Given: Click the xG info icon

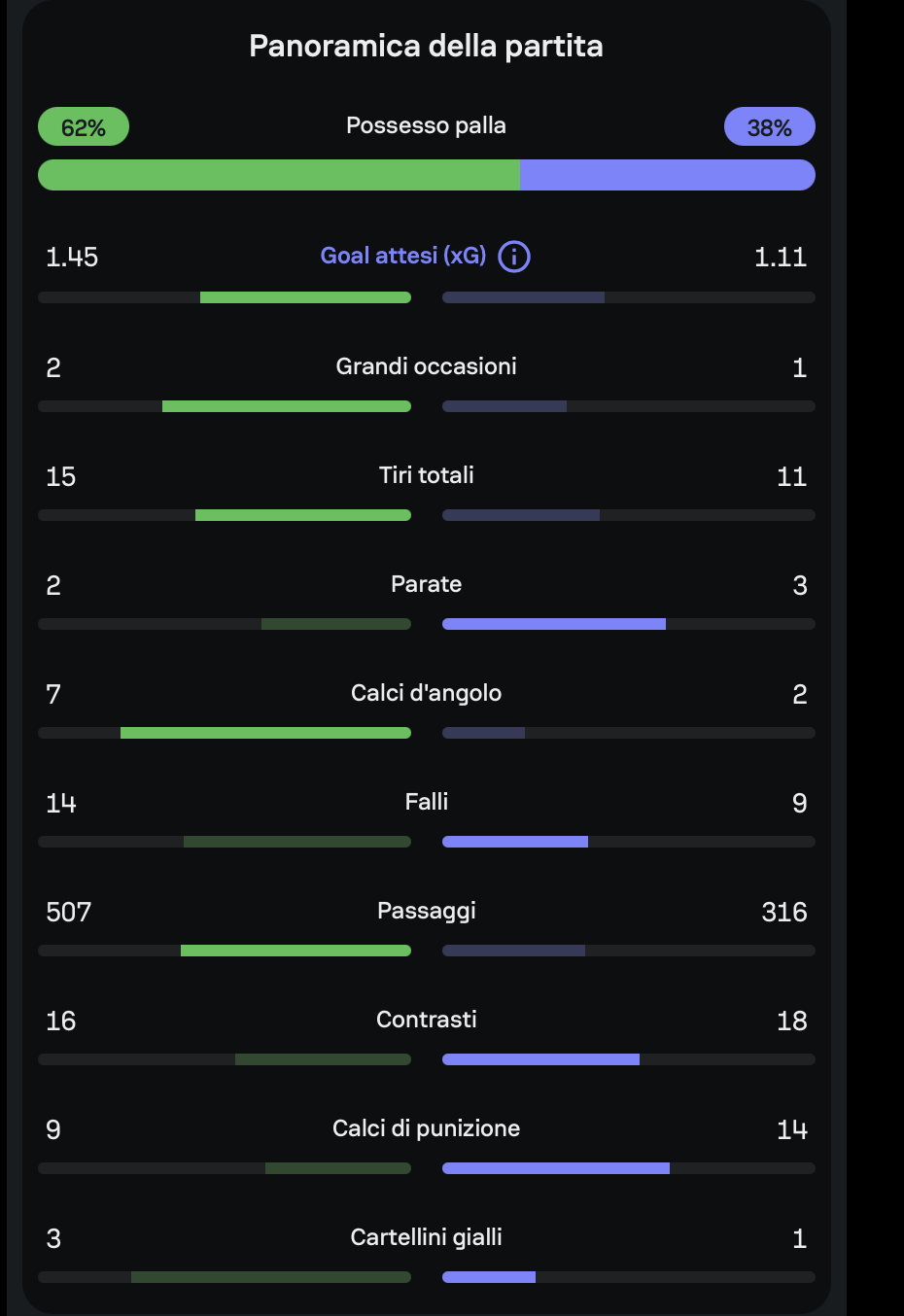Looking at the screenshot, I should coord(514,257).
